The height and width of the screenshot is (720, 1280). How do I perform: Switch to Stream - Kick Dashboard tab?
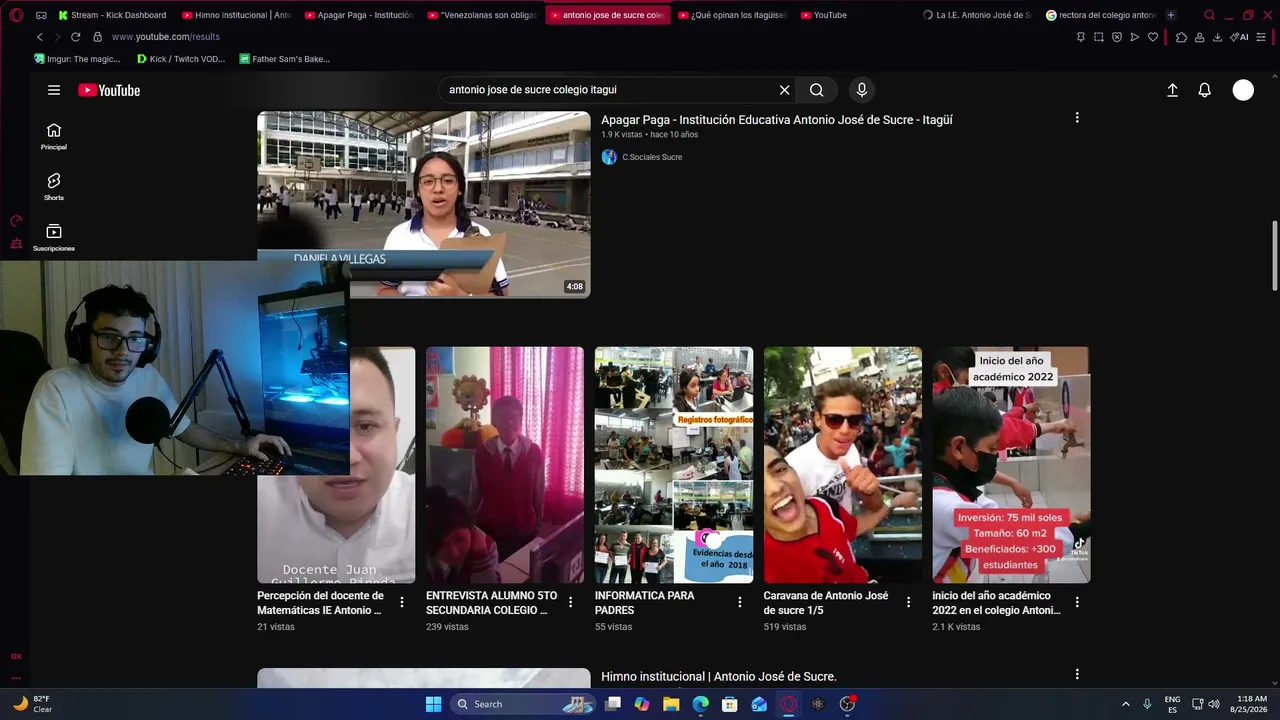point(114,15)
